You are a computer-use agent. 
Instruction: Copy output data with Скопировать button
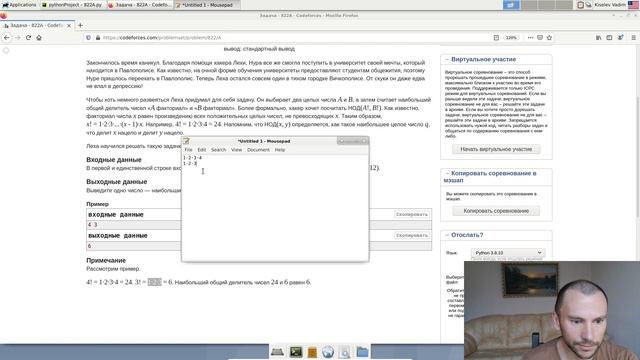tap(412, 236)
